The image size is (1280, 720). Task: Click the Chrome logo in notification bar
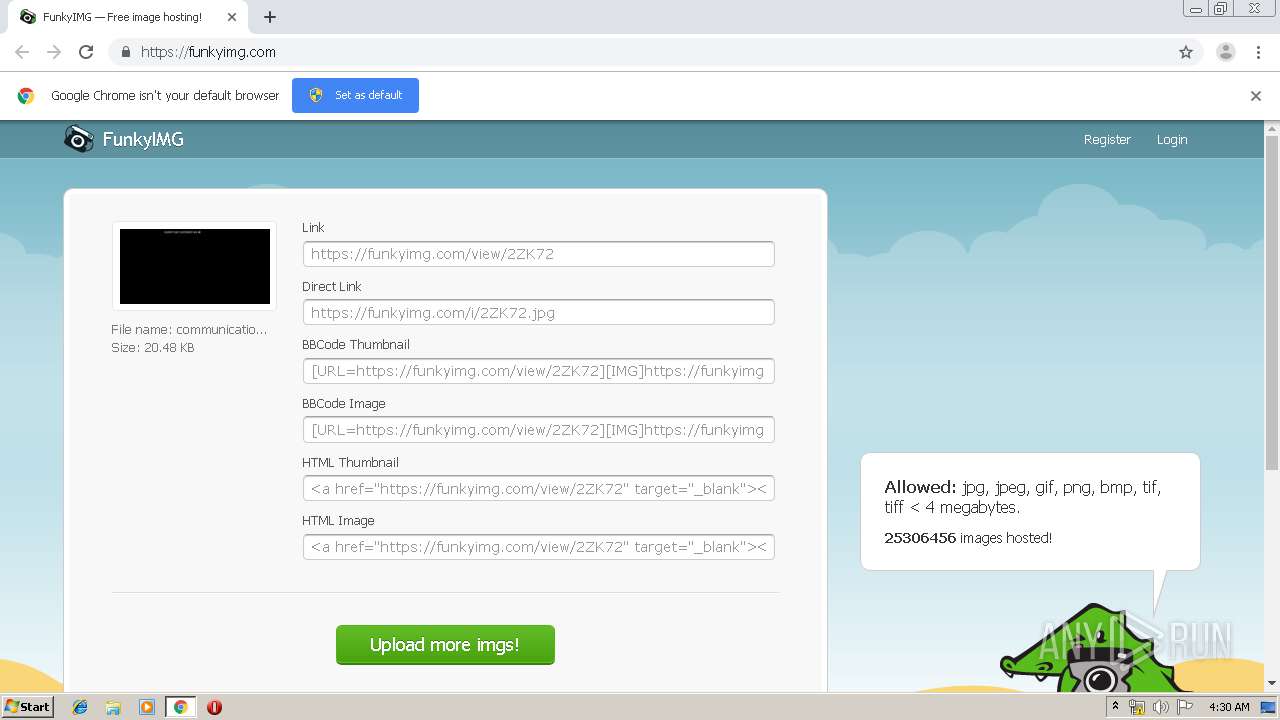[x=26, y=96]
